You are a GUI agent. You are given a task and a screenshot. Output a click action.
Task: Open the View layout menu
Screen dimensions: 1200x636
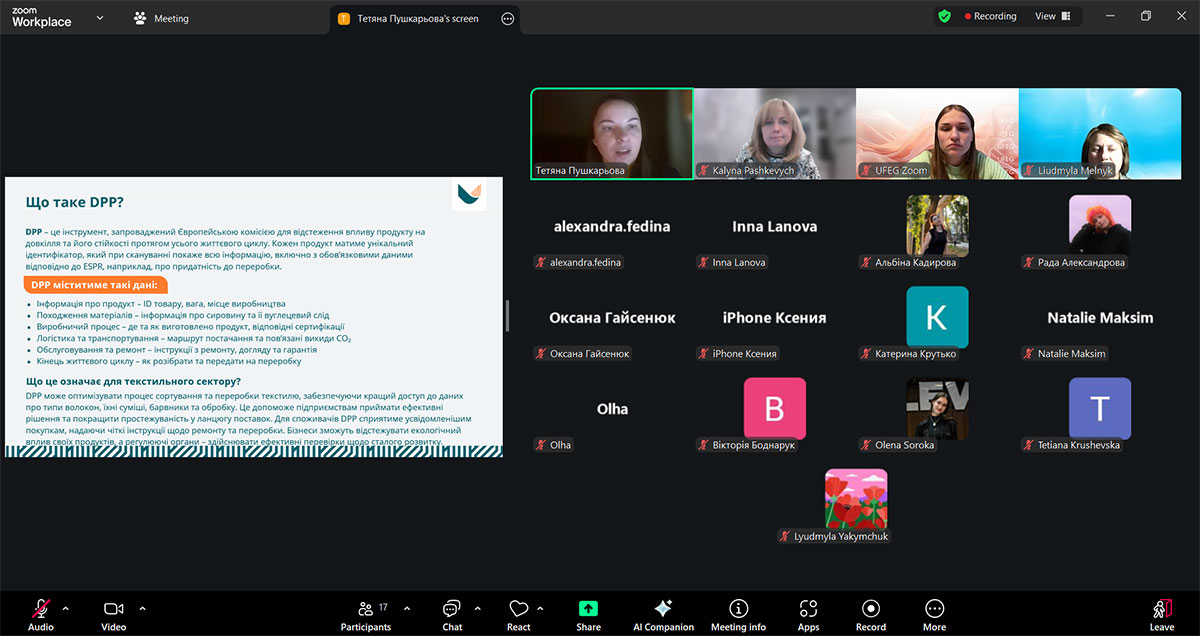point(1052,17)
